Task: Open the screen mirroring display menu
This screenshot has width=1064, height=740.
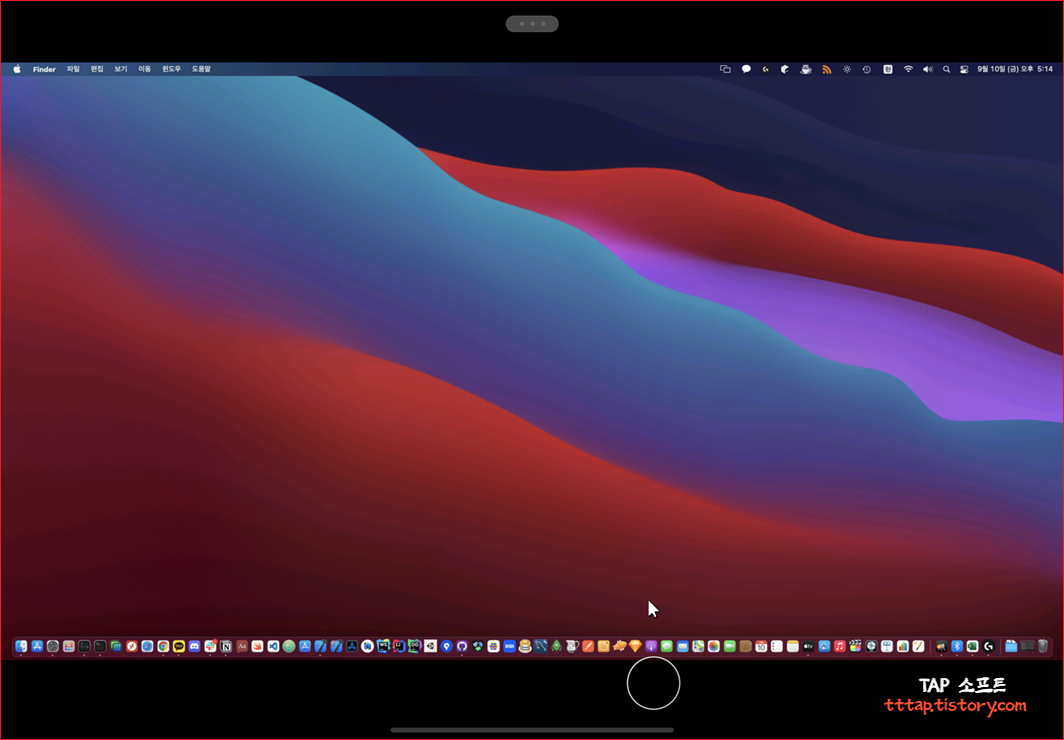Action: pyautogui.click(x=725, y=69)
